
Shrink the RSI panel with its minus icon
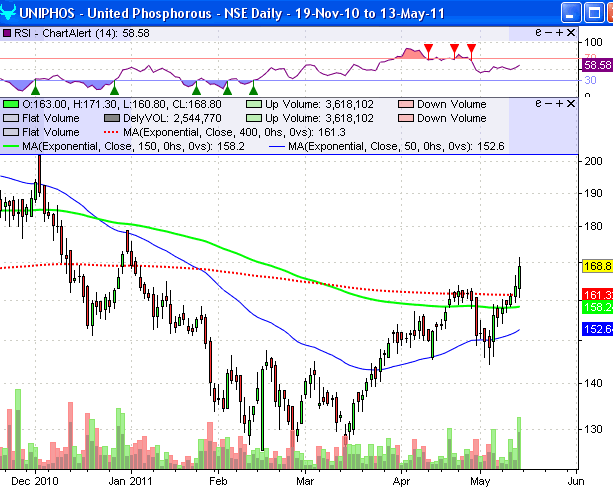click(x=548, y=33)
